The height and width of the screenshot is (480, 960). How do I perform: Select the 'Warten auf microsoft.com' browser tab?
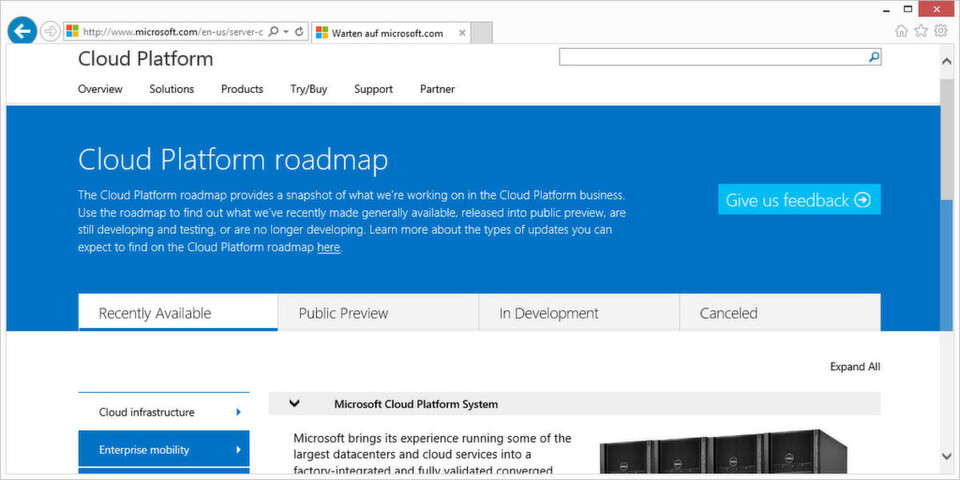tap(391, 33)
